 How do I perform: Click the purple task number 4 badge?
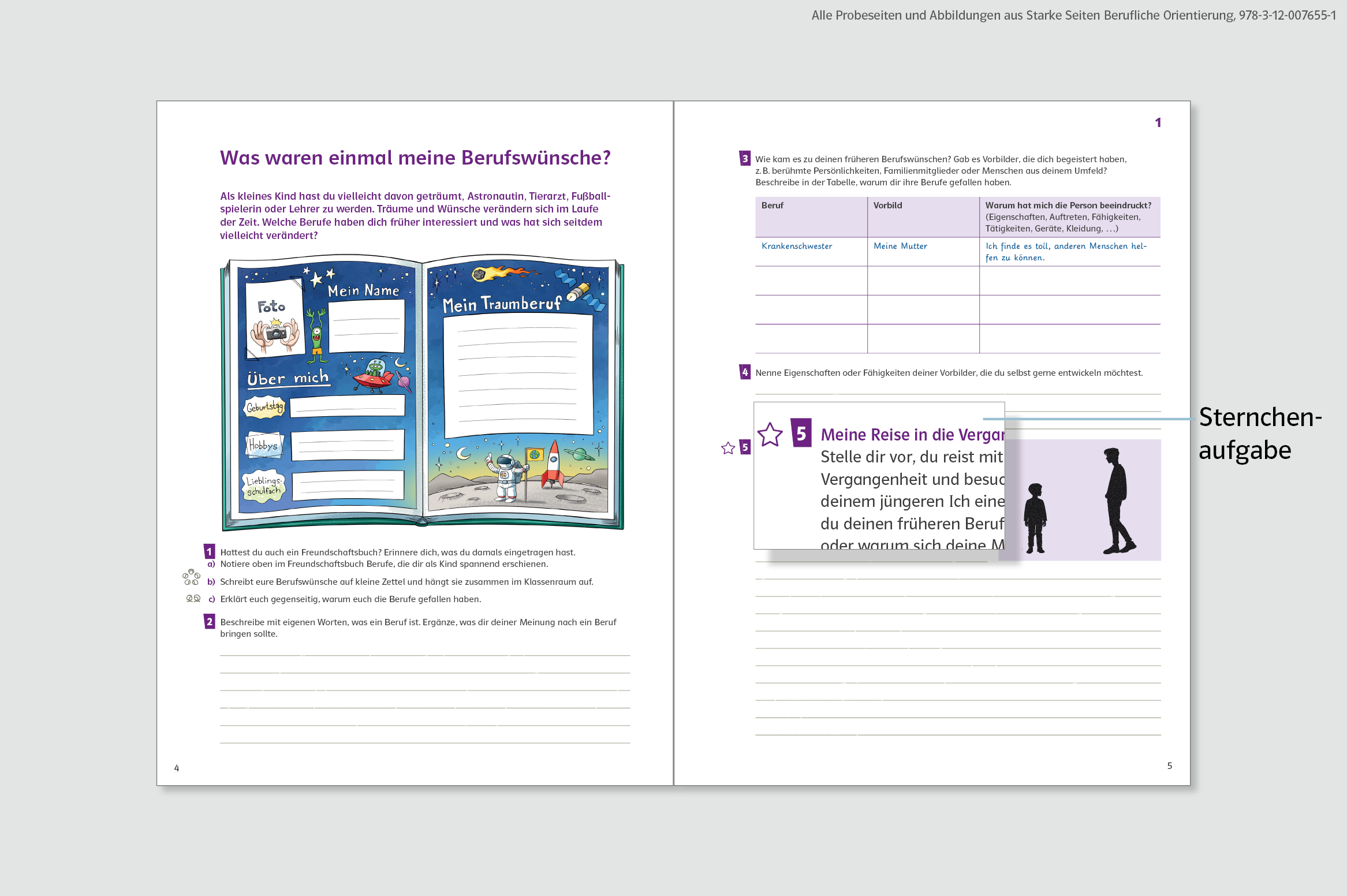click(745, 372)
